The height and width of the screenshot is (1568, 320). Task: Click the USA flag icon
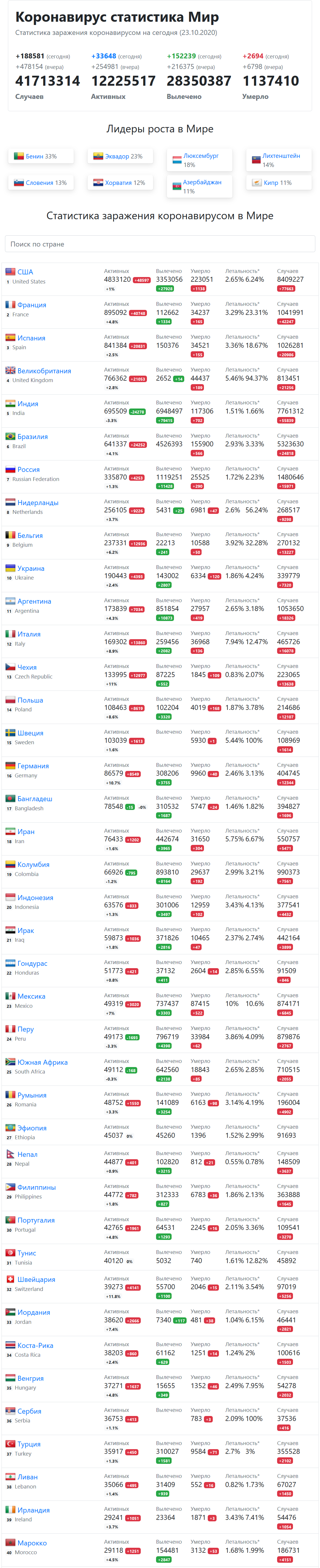(x=10, y=271)
